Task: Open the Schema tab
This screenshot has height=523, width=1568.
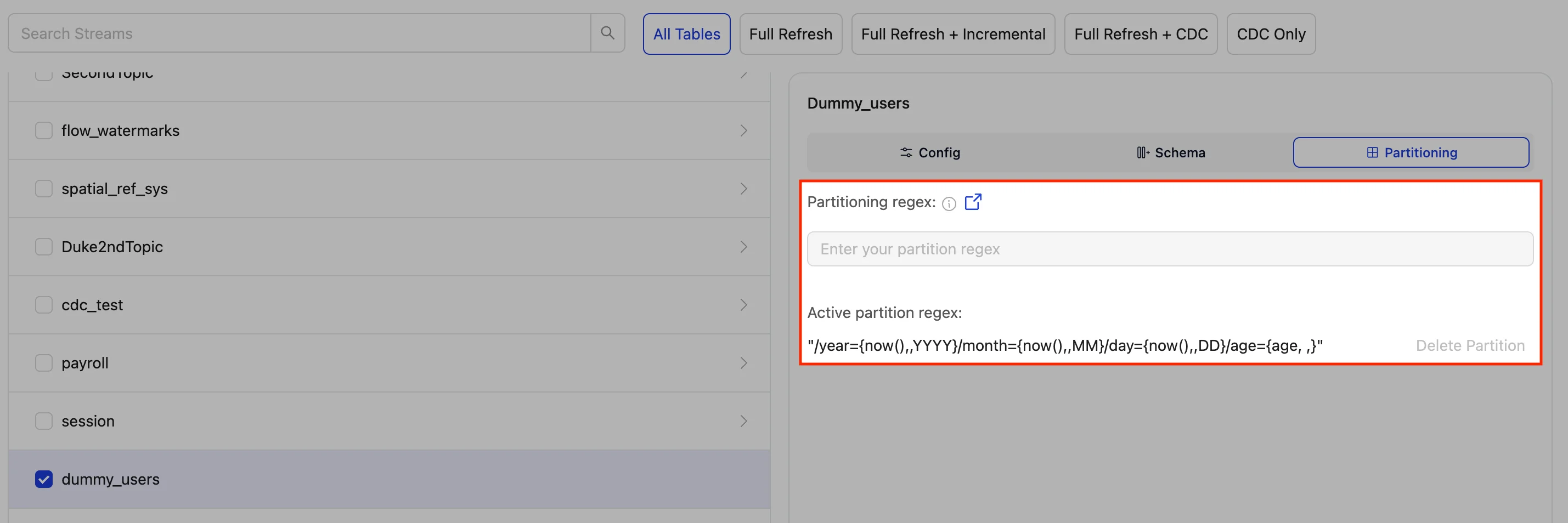Action: tap(1171, 152)
